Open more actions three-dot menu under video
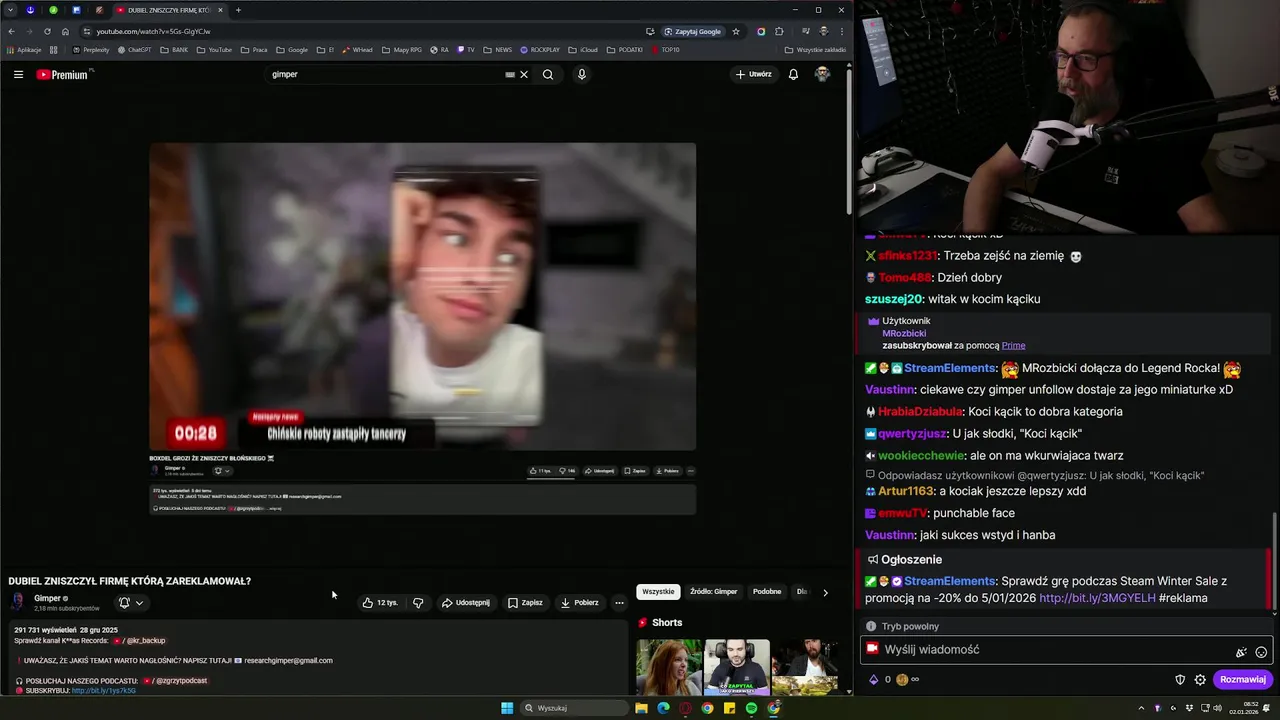Image resolution: width=1280 pixels, height=720 pixels. (x=619, y=602)
